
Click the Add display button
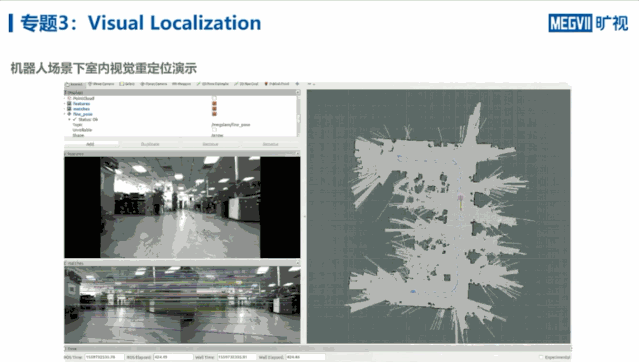tap(90, 144)
